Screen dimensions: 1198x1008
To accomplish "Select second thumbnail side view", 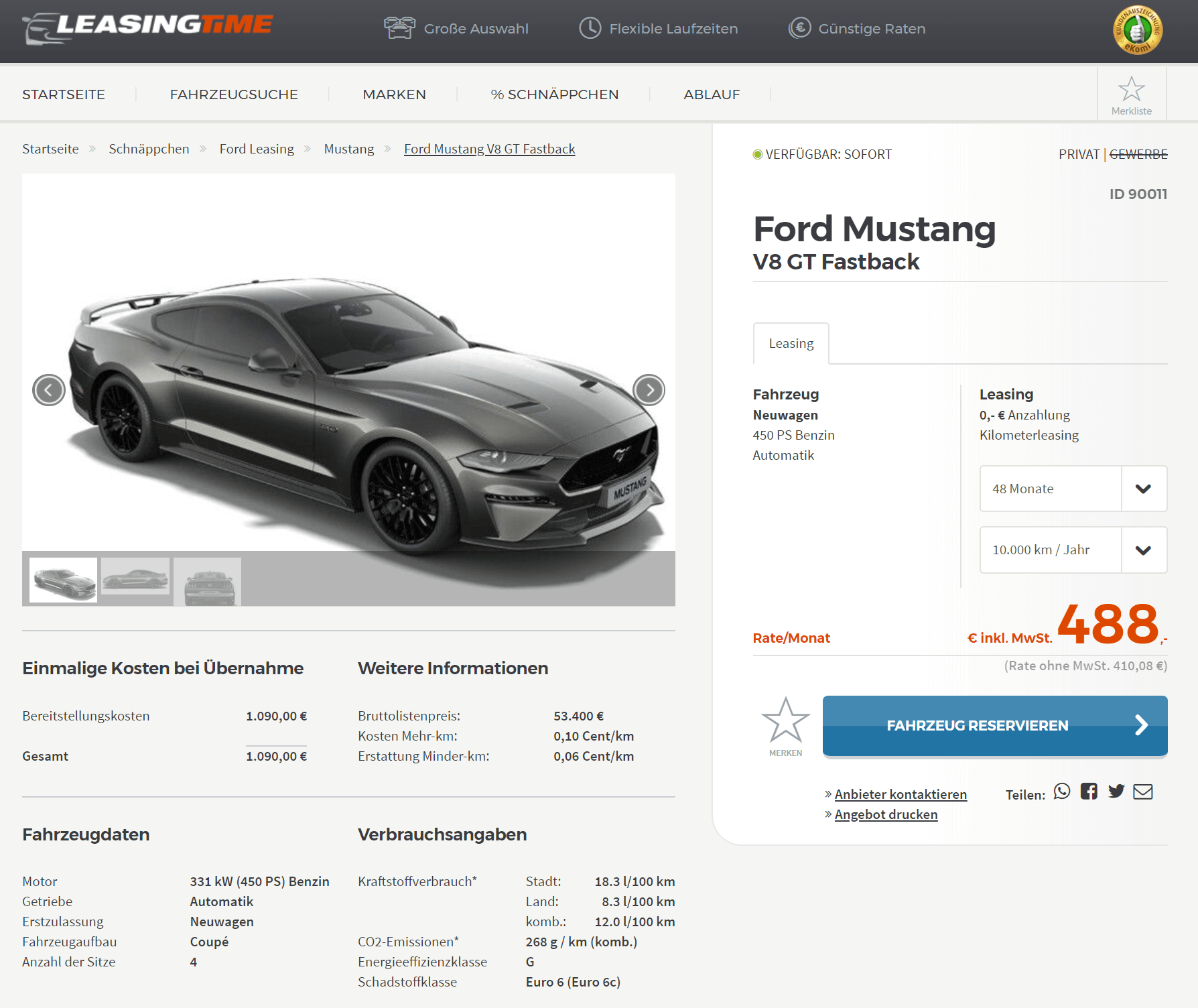I will (x=135, y=576).
